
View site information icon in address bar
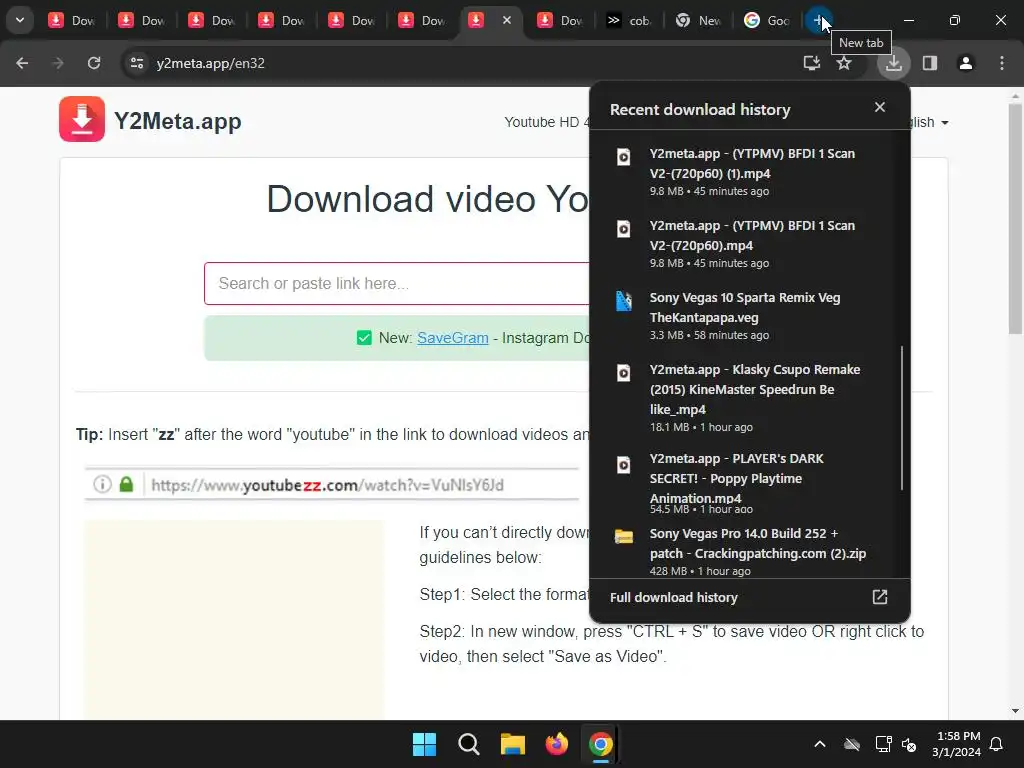click(137, 63)
